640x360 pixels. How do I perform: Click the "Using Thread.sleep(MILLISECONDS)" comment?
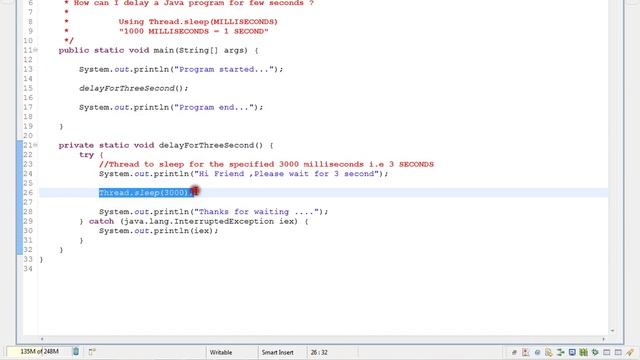pos(198,22)
